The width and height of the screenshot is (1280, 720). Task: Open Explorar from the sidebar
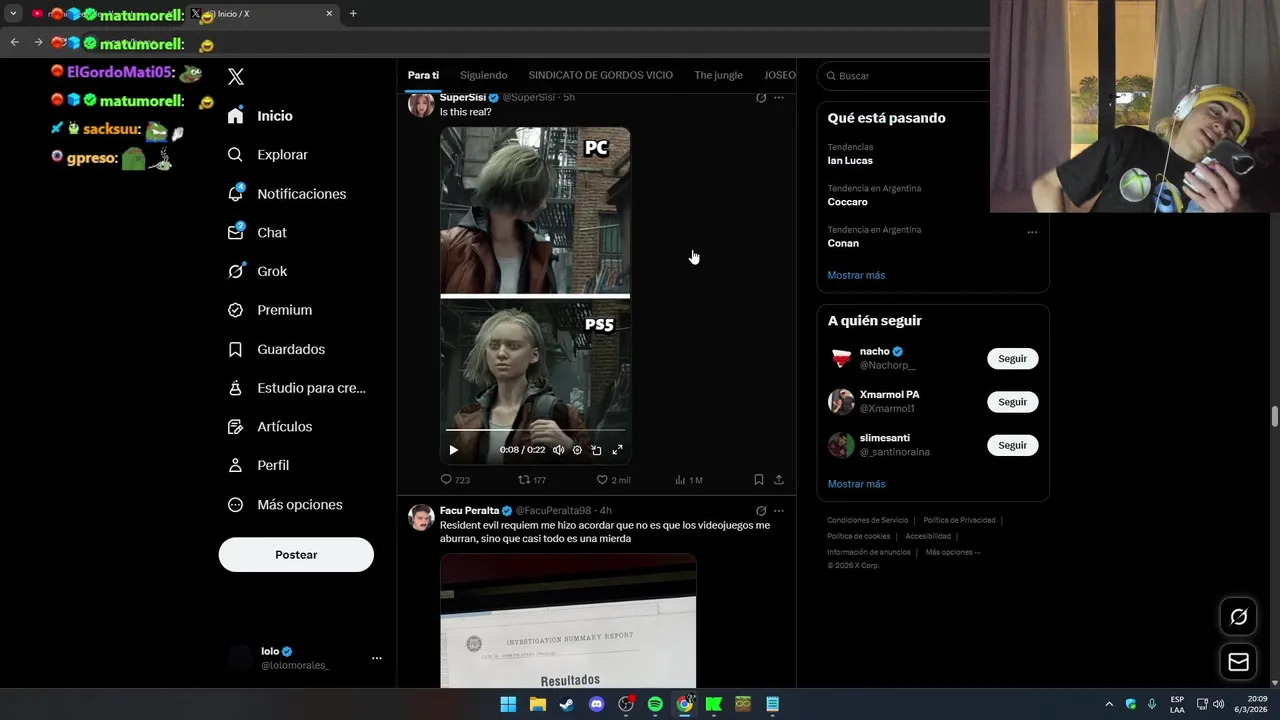pos(267,155)
